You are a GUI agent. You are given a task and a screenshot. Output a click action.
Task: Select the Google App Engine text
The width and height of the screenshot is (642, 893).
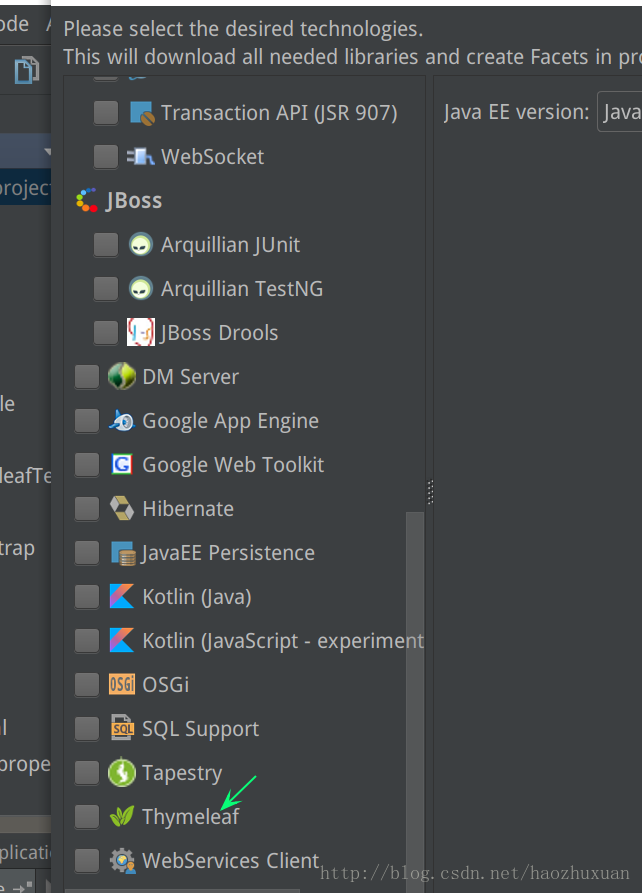pyautogui.click(x=230, y=421)
